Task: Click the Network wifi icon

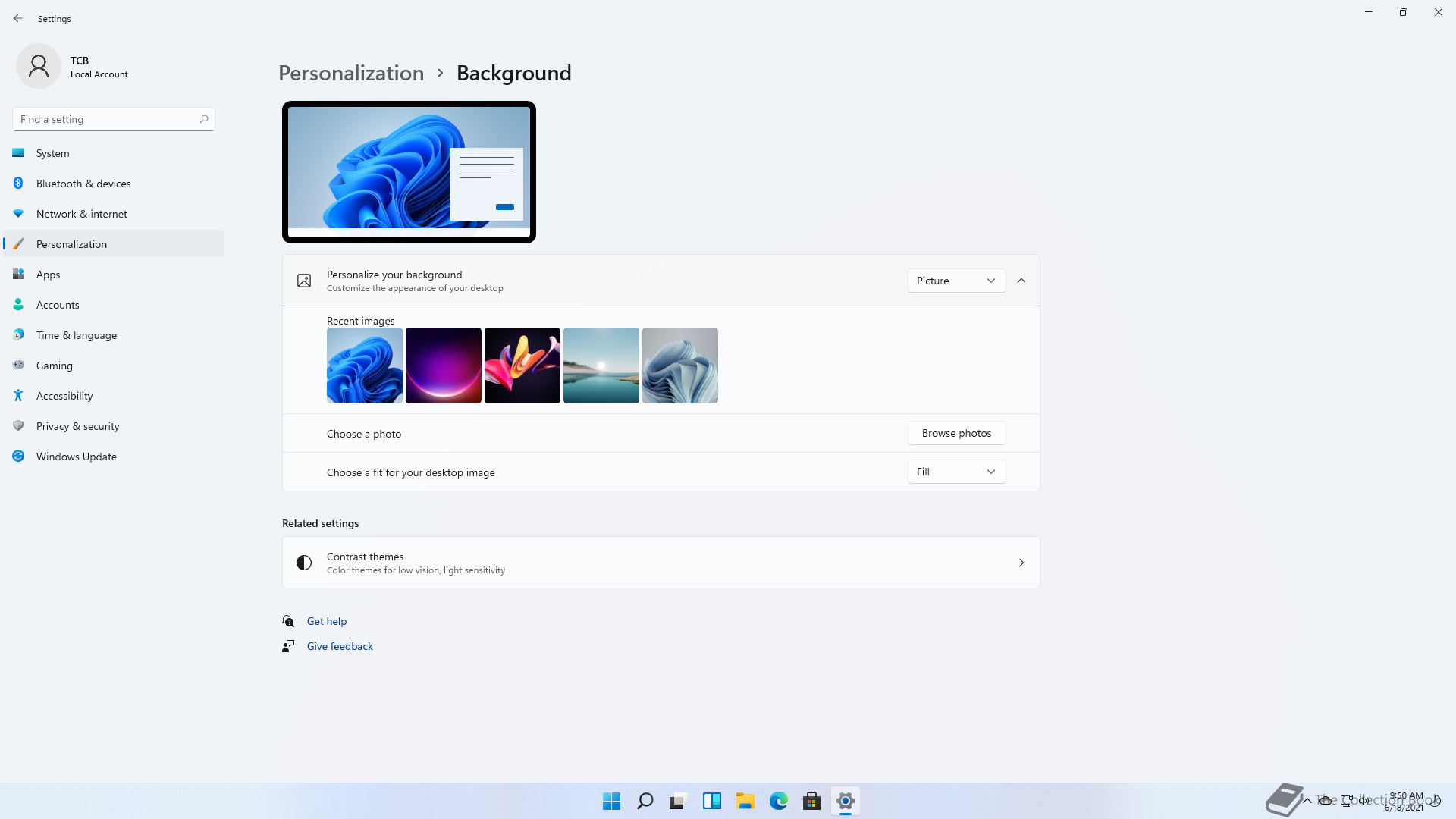Action: (x=18, y=214)
